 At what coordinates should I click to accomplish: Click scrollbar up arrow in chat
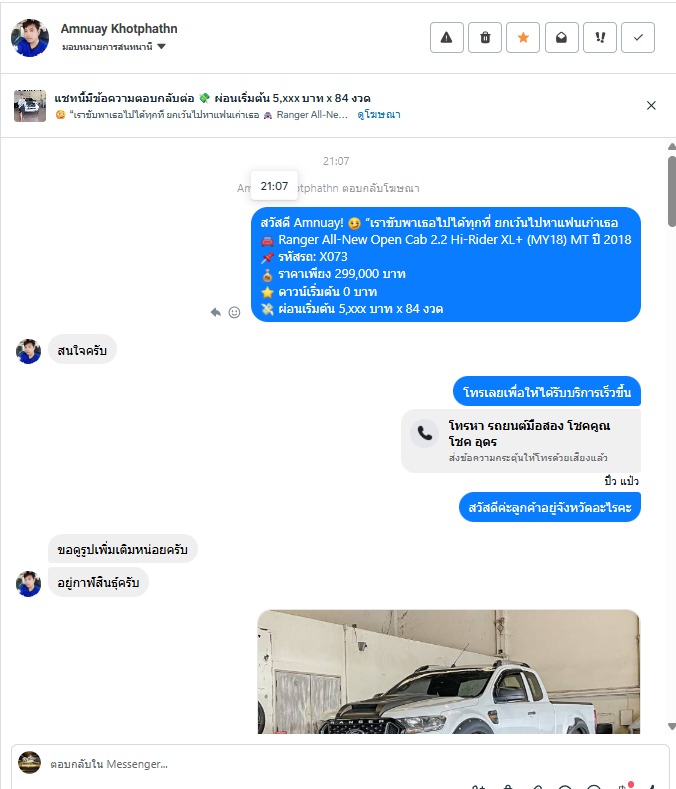point(671,146)
